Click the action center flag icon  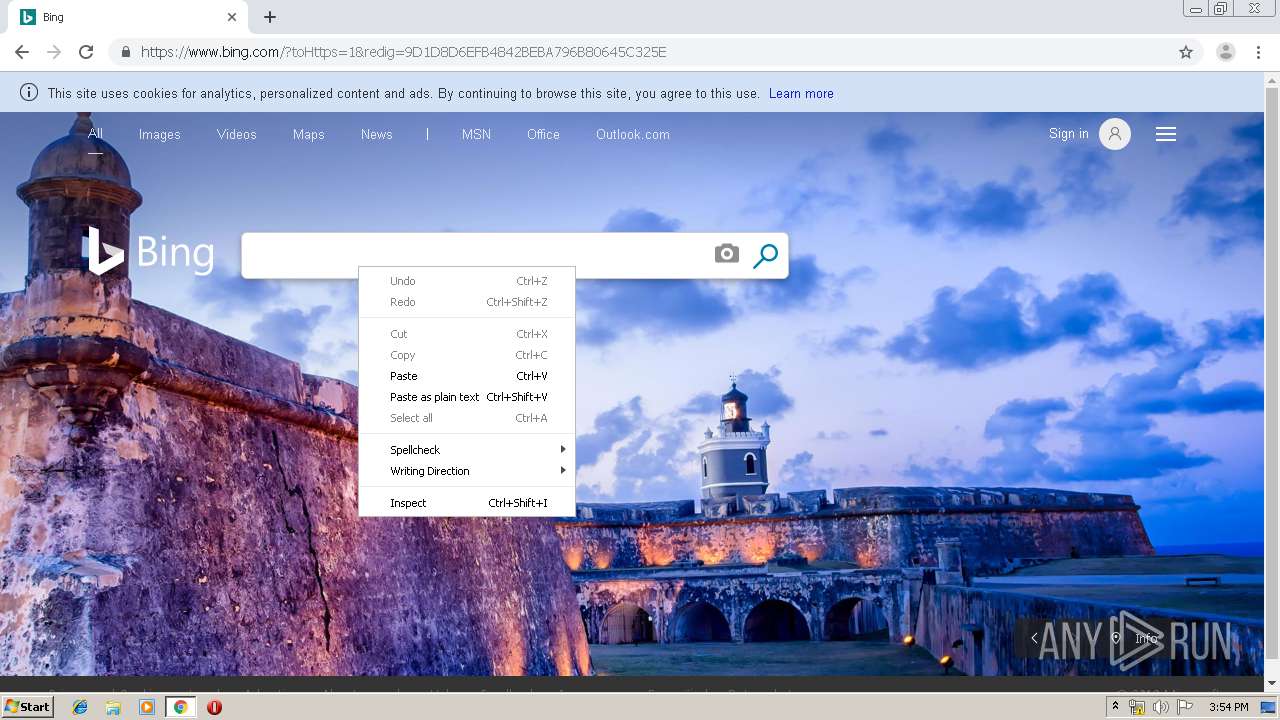pyautogui.click(x=1185, y=707)
